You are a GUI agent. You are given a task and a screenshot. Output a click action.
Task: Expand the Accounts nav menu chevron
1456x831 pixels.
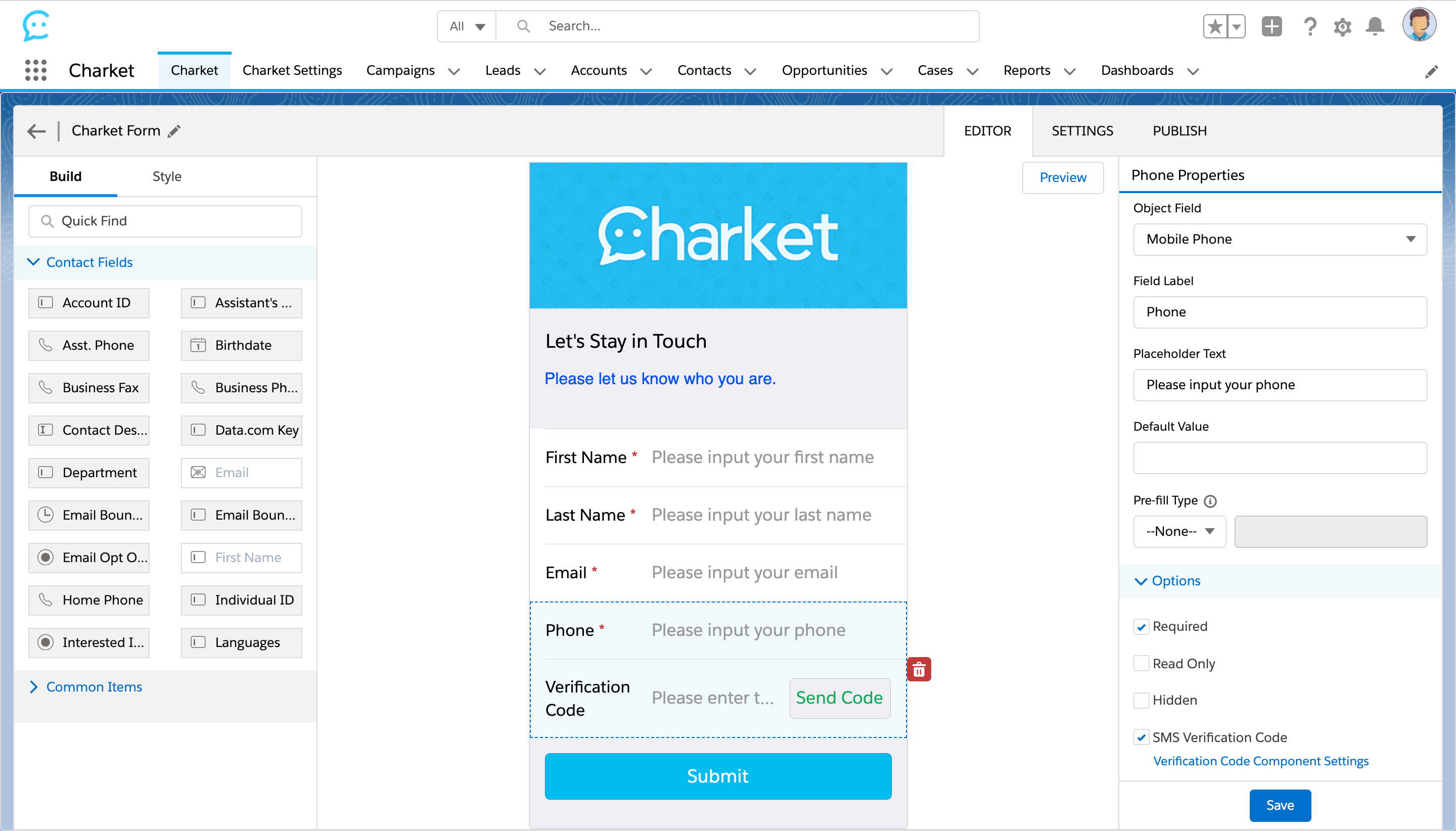(x=646, y=71)
